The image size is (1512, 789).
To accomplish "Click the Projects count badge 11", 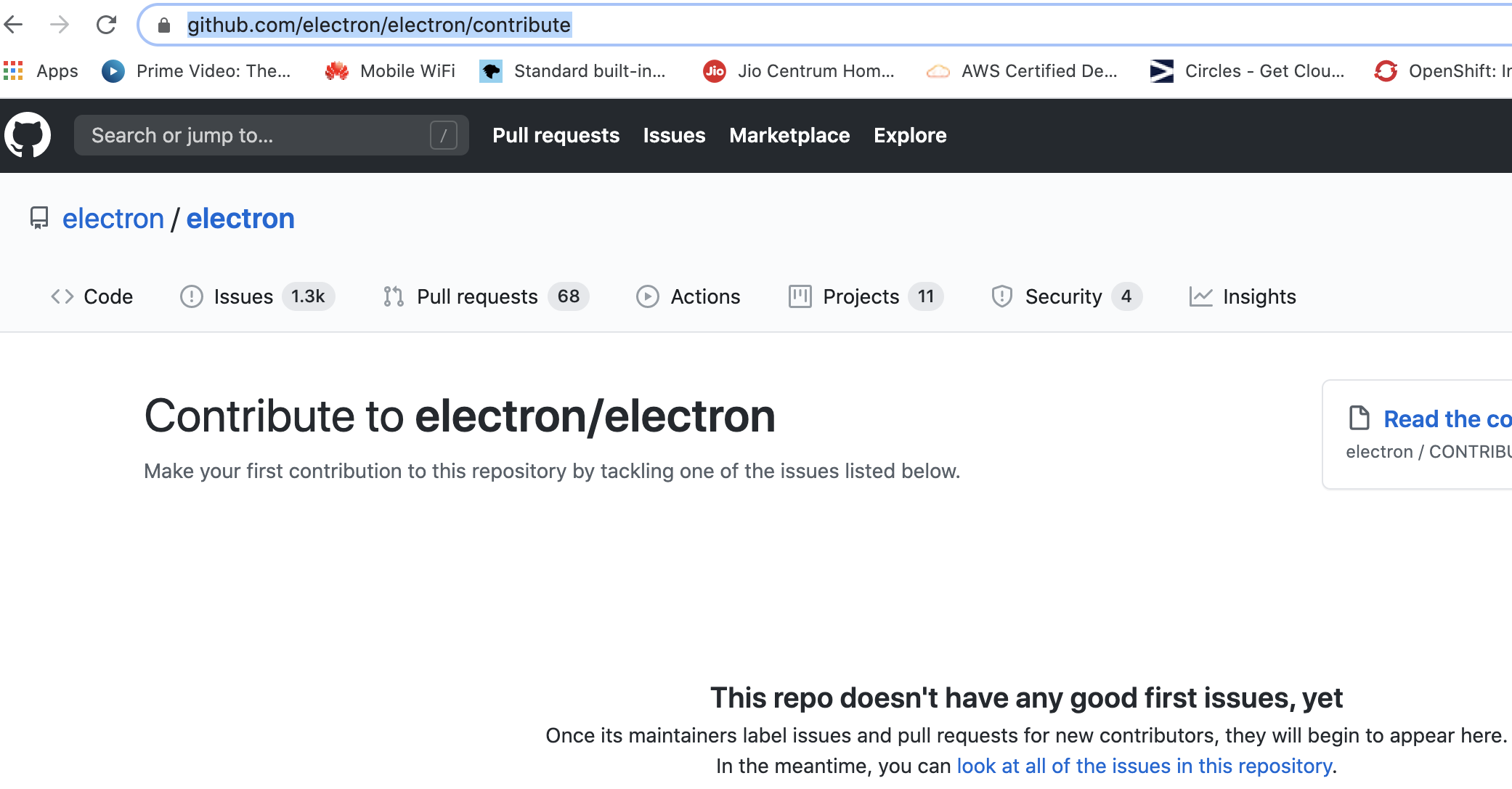I will click(926, 296).
